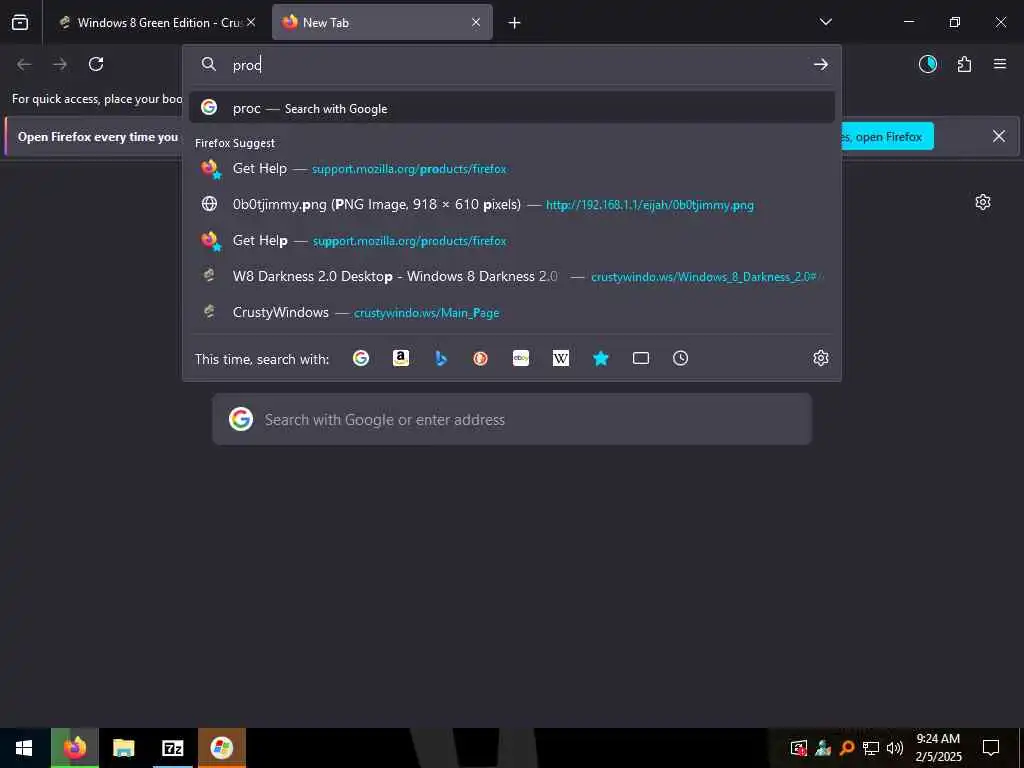This screenshot has height=768, width=1024.
Task: Open volume control tray icon
Action: pos(895,748)
